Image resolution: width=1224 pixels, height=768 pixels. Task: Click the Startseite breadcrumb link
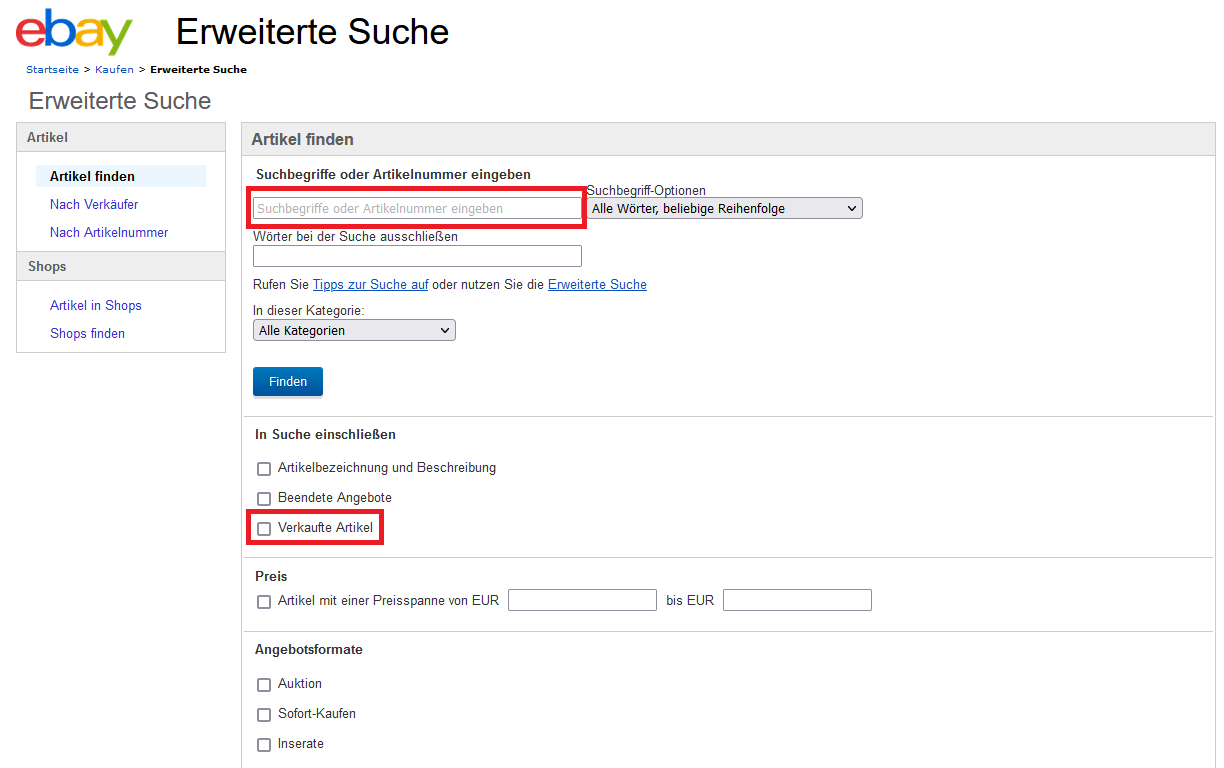[52, 70]
